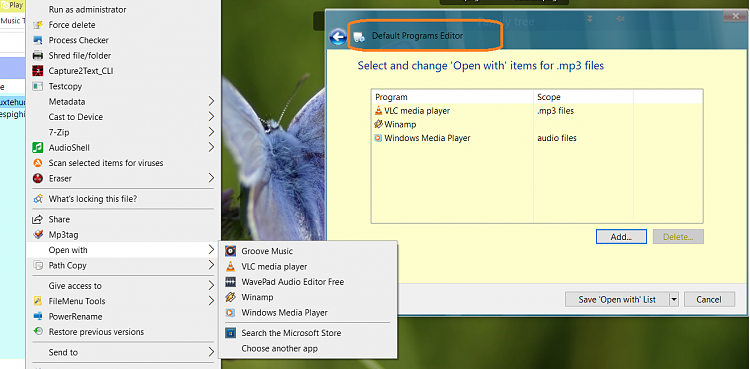Select Open with in context menu

[123, 250]
